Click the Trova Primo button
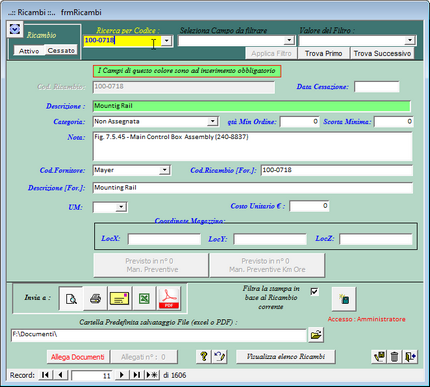The width and height of the screenshot is (430, 387). [323, 53]
